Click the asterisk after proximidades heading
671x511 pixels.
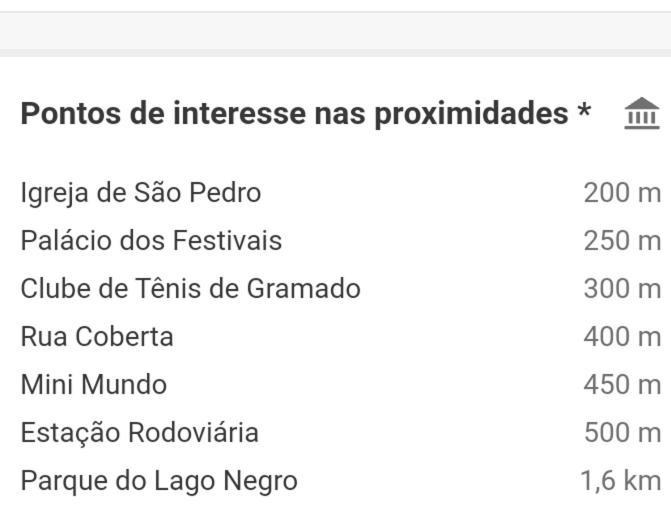[584, 110]
